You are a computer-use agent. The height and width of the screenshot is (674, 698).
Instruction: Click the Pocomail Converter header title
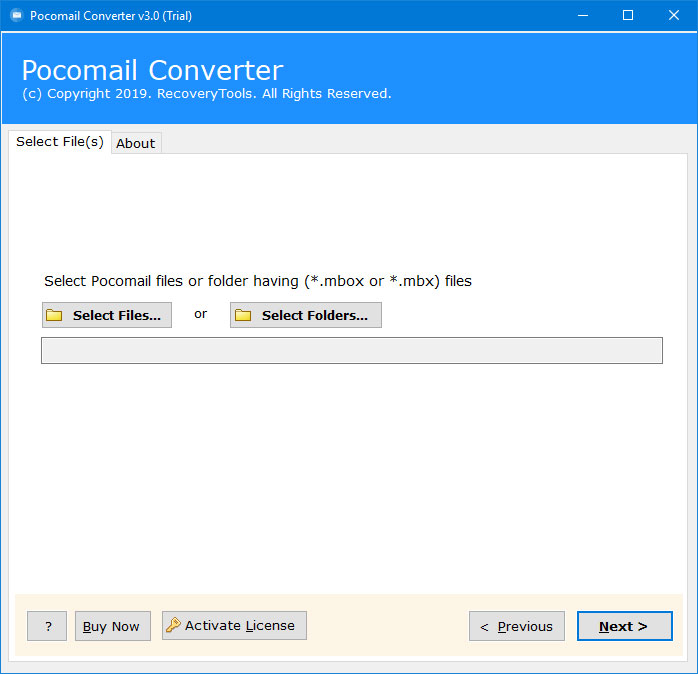coord(153,70)
